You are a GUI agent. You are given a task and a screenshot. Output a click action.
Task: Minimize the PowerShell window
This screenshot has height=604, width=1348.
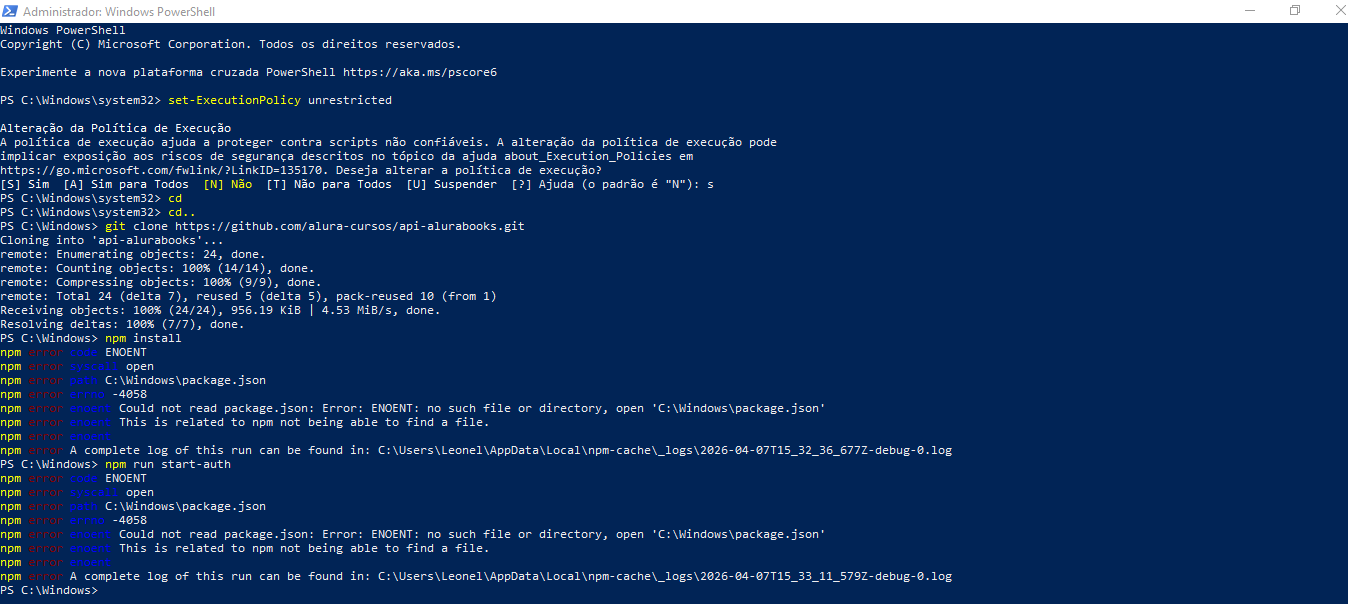1249,11
